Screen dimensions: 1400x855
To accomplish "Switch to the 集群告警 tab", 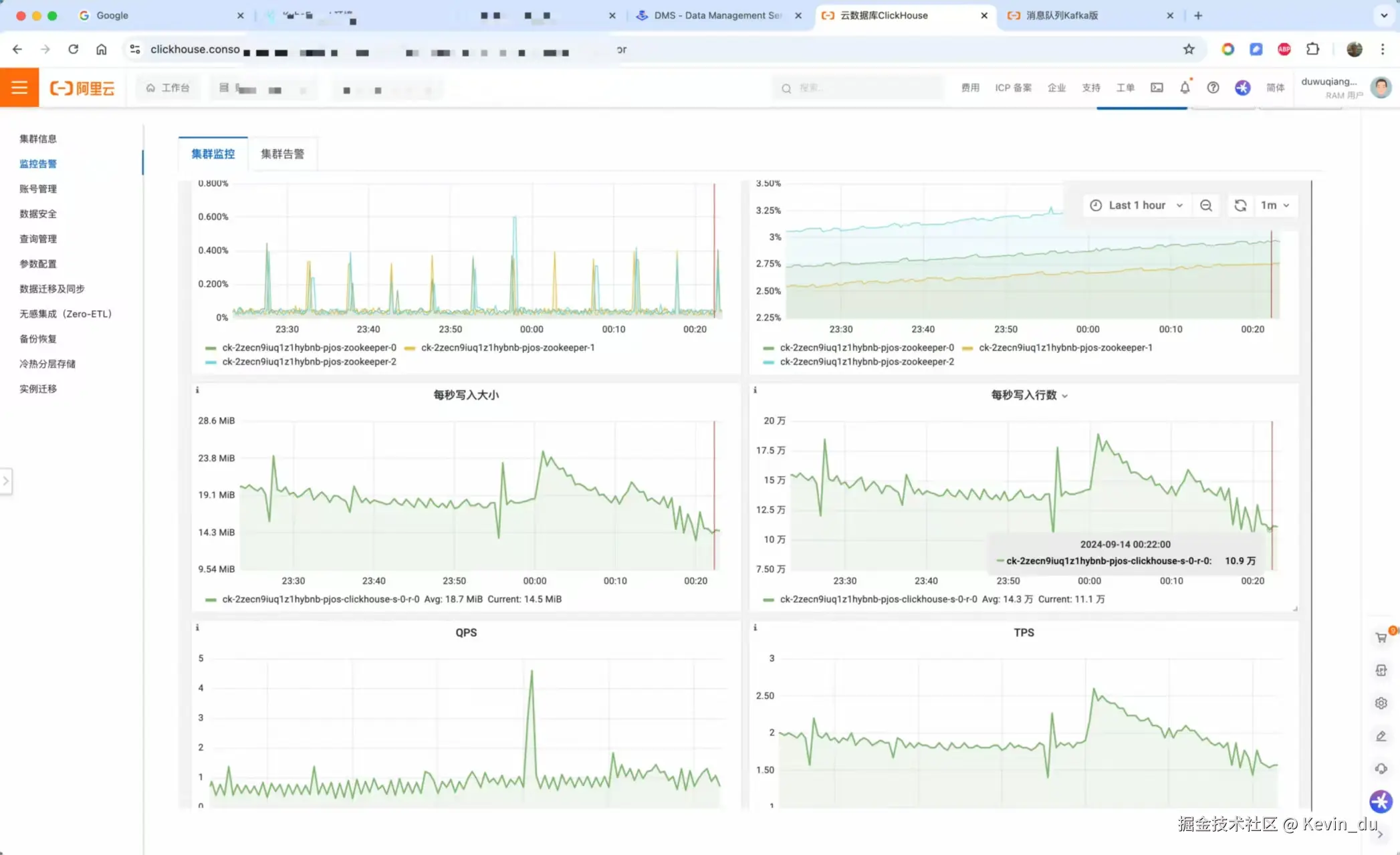I will click(x=282, y=154).
